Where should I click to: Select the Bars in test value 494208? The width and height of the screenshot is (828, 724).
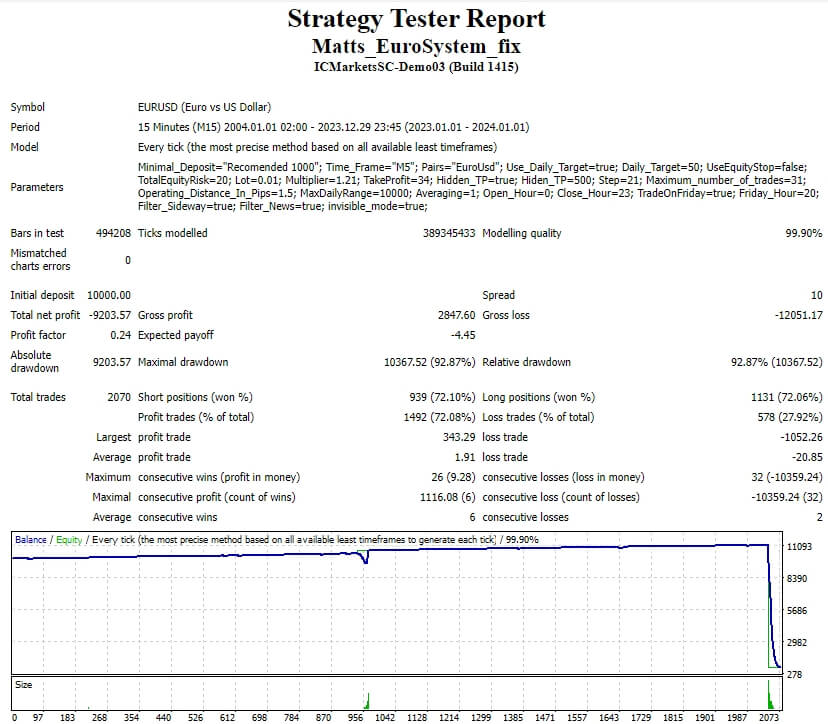click(x=112, y=233)
